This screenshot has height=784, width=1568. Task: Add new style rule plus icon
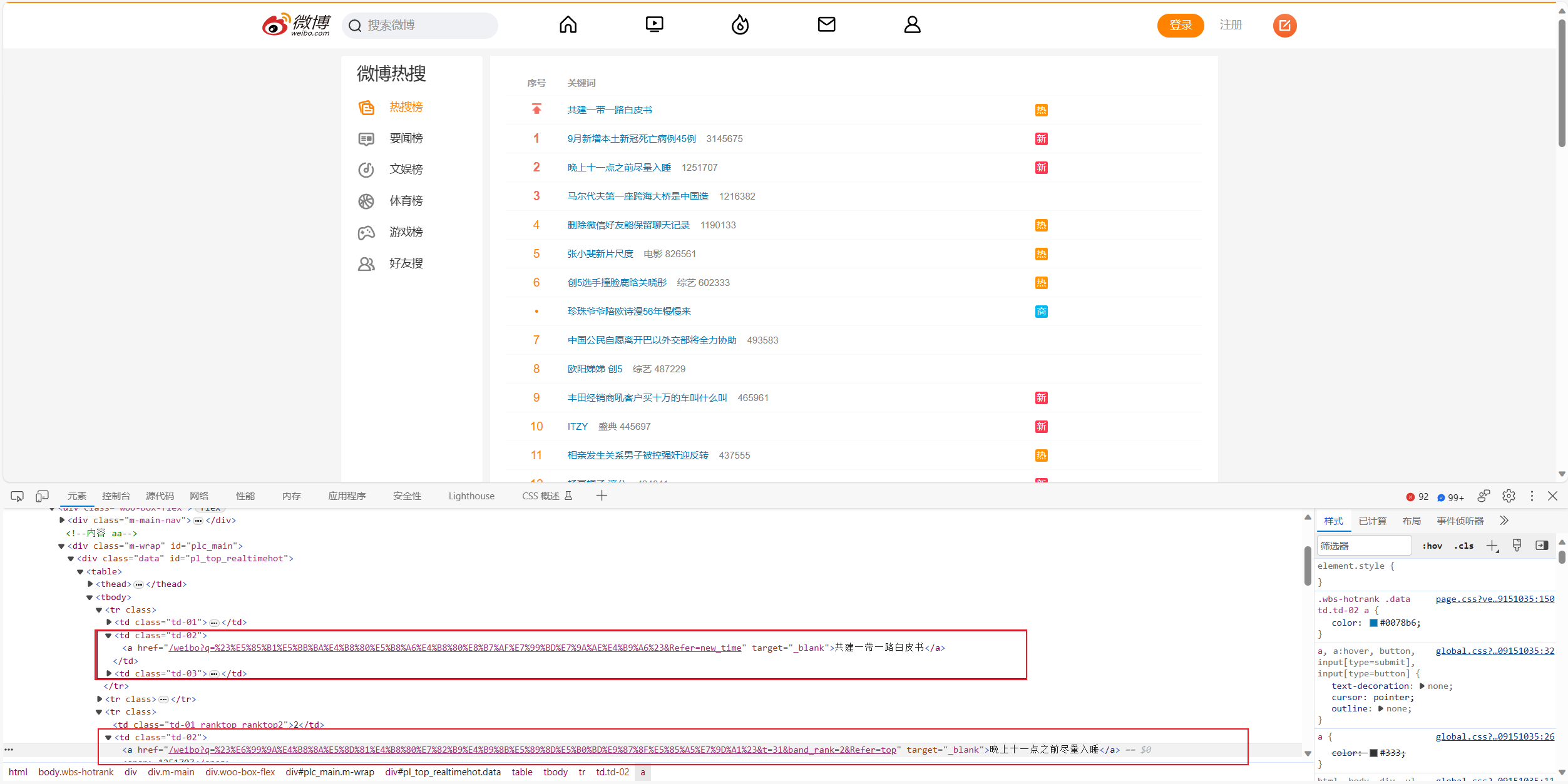click(1493, 546)
